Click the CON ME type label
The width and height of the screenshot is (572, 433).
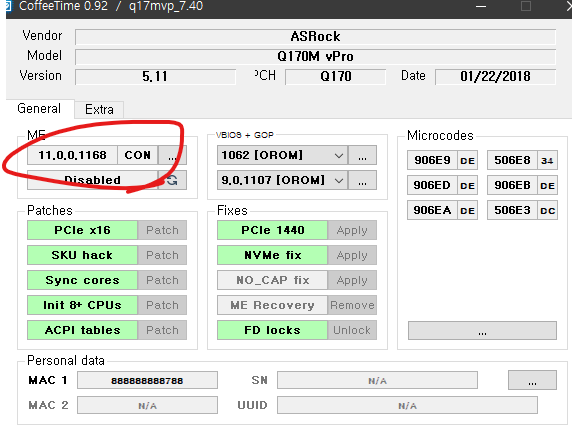tap(138, 155)
